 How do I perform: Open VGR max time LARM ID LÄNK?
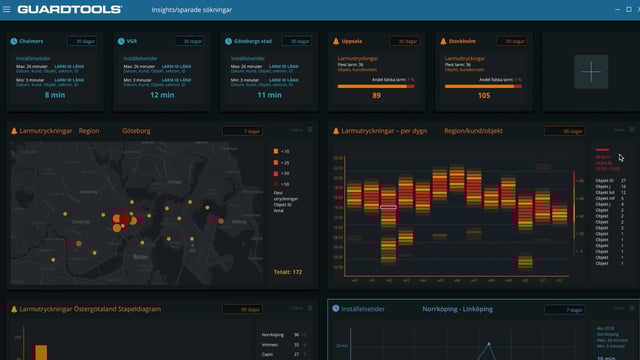pos(176,66)
